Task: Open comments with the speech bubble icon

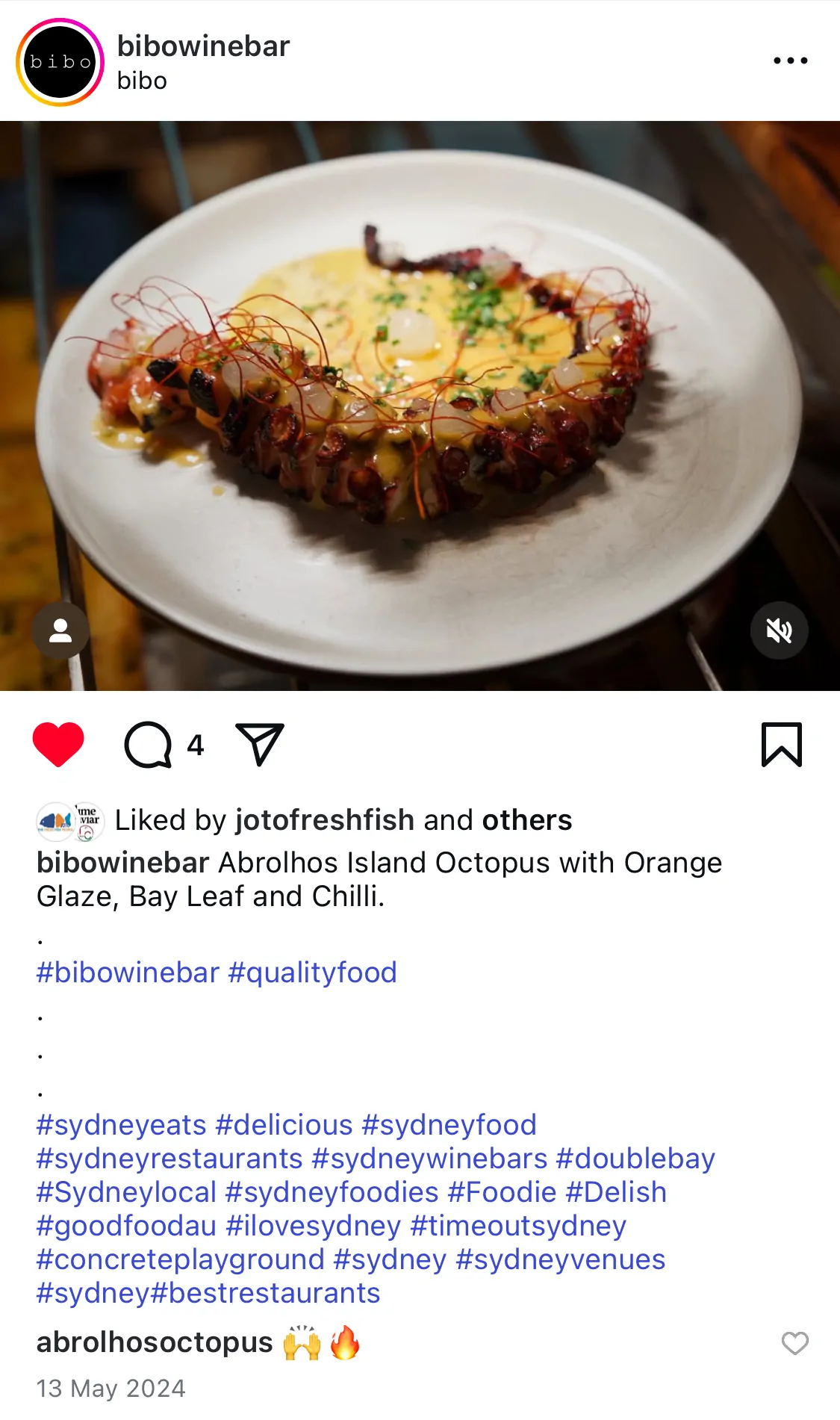Action: 148,744
